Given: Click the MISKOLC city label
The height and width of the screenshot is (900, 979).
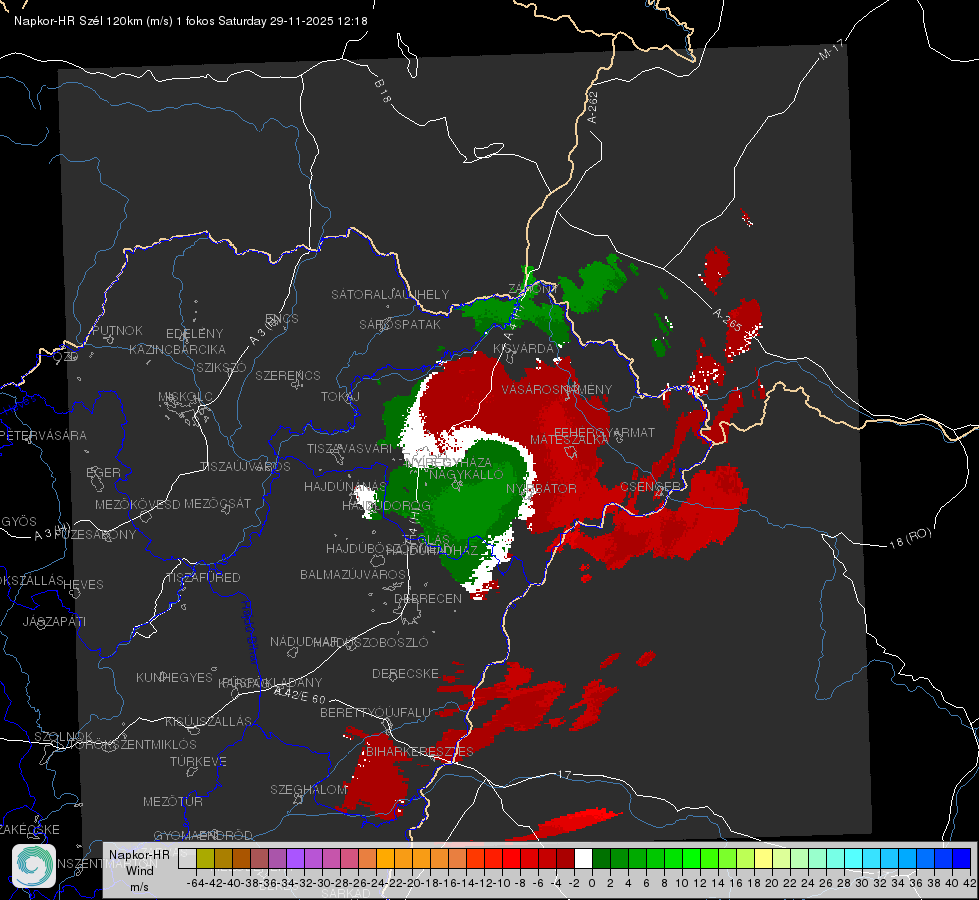Looking at the screenshot, I should tap(185, 397).
